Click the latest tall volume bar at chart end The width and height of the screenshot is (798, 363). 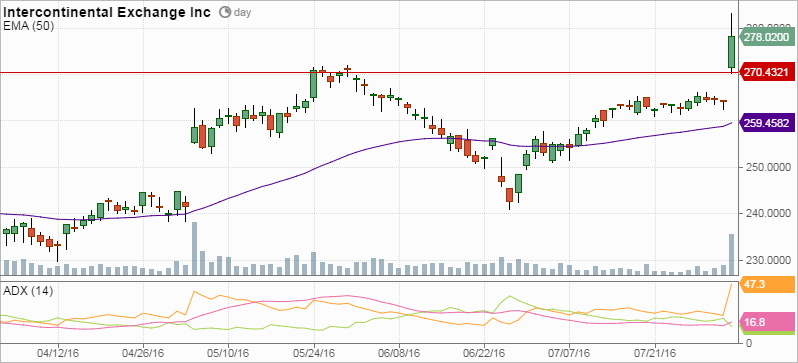pyautogui.click(x=731, y=255)
